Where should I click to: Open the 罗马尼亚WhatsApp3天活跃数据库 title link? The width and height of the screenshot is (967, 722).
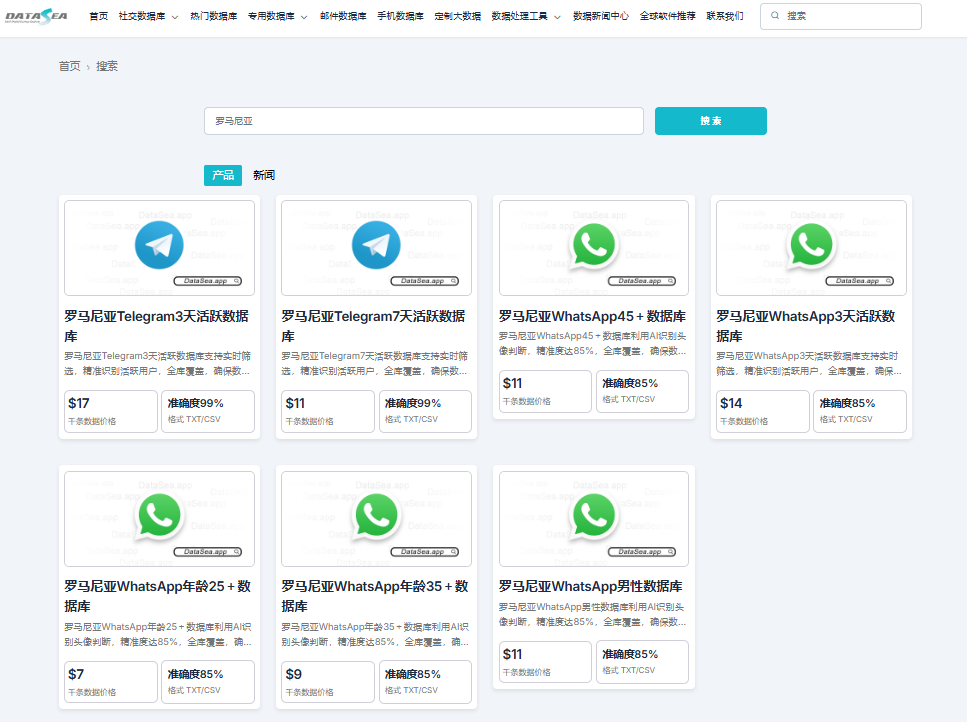click(805, 326)
